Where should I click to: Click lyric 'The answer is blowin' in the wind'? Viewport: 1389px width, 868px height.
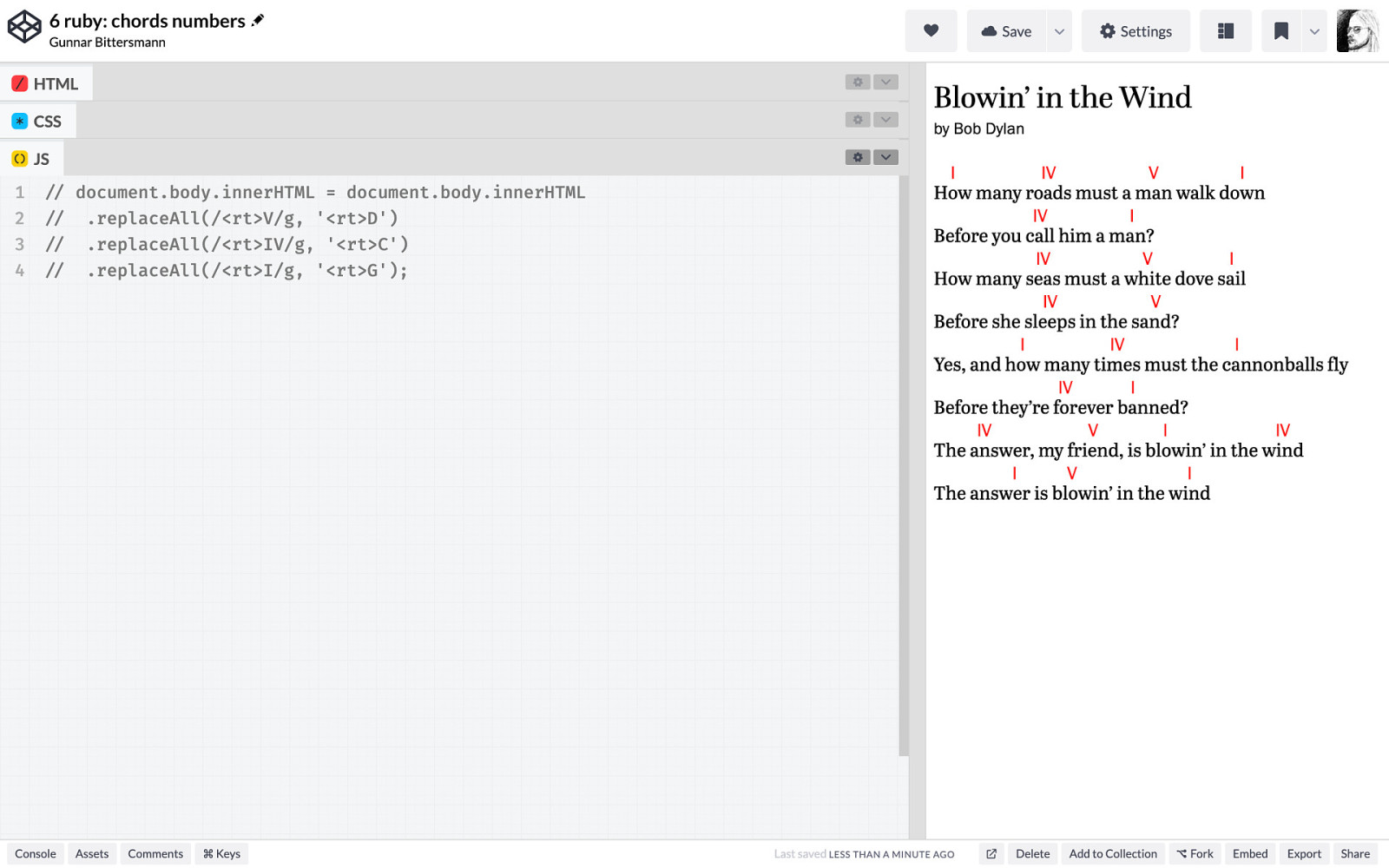point(1071,493)
